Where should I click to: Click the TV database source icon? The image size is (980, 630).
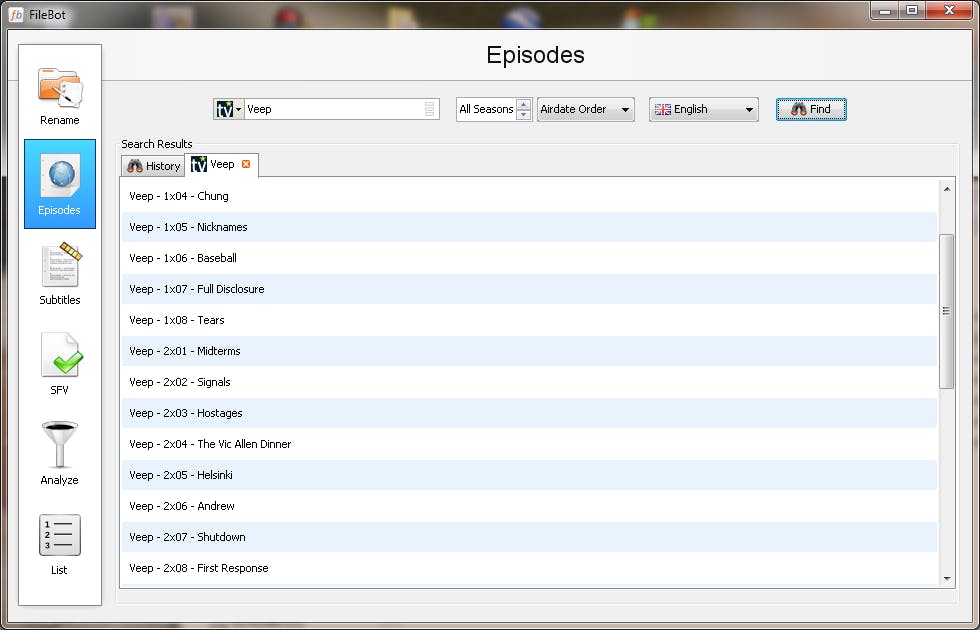tap(224, 109)
